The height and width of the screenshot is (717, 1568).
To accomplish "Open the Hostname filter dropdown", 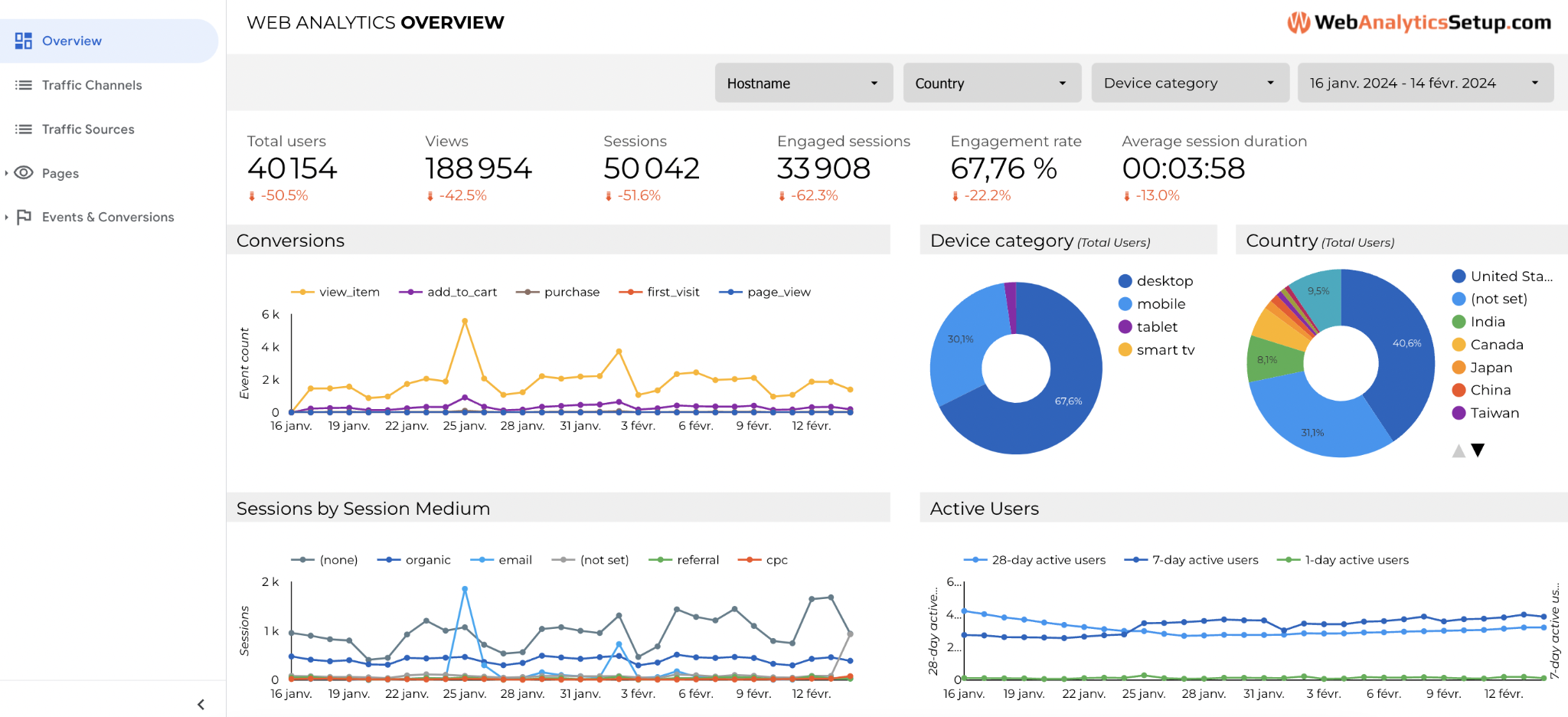I will [803, 83].
